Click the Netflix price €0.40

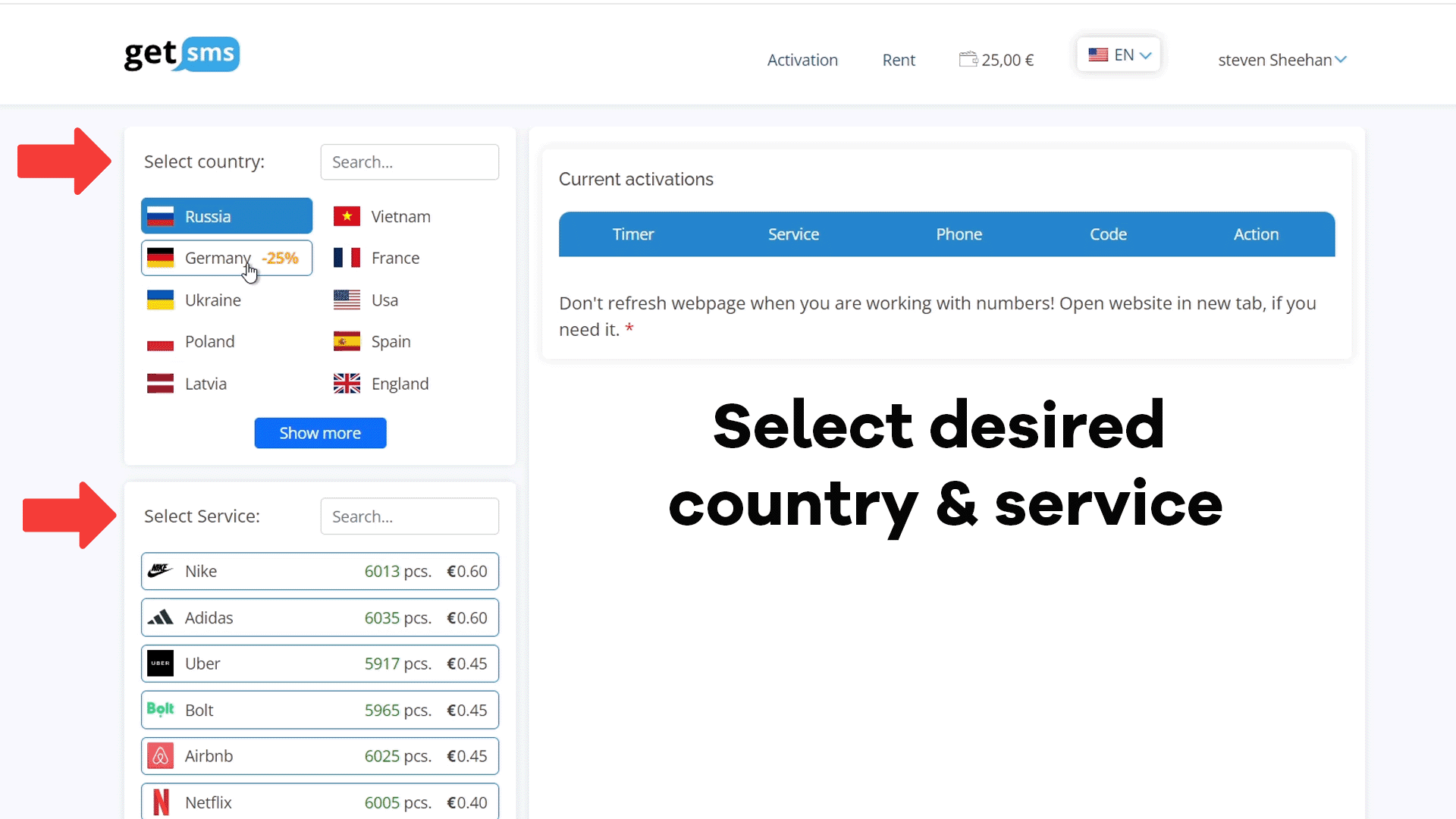(467, 802)
